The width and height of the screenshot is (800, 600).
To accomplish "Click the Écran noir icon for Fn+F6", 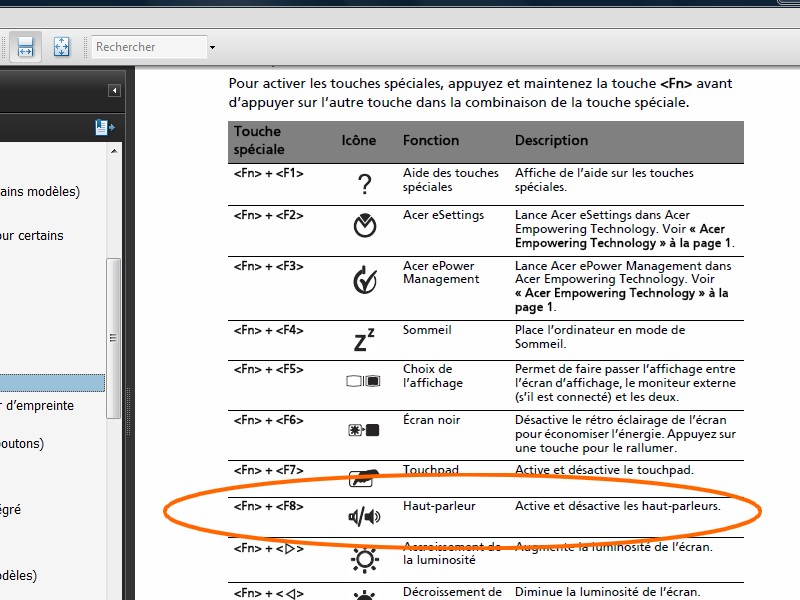I will click(x=364, y=430).
